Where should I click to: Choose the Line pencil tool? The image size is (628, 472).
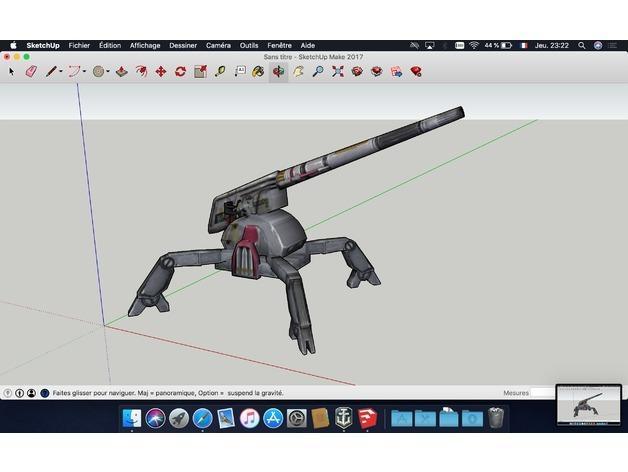(51, 72)
